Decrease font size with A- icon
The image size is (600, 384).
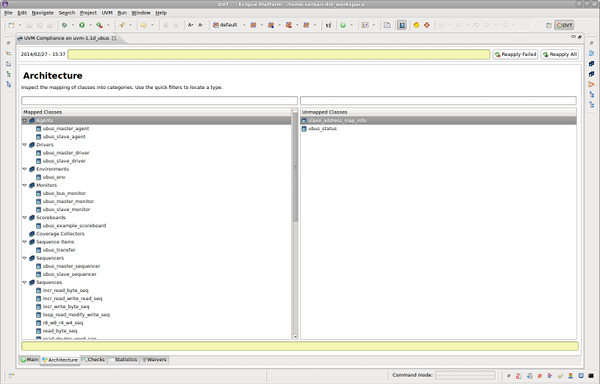pyautogui.click(x=201, y=25)
